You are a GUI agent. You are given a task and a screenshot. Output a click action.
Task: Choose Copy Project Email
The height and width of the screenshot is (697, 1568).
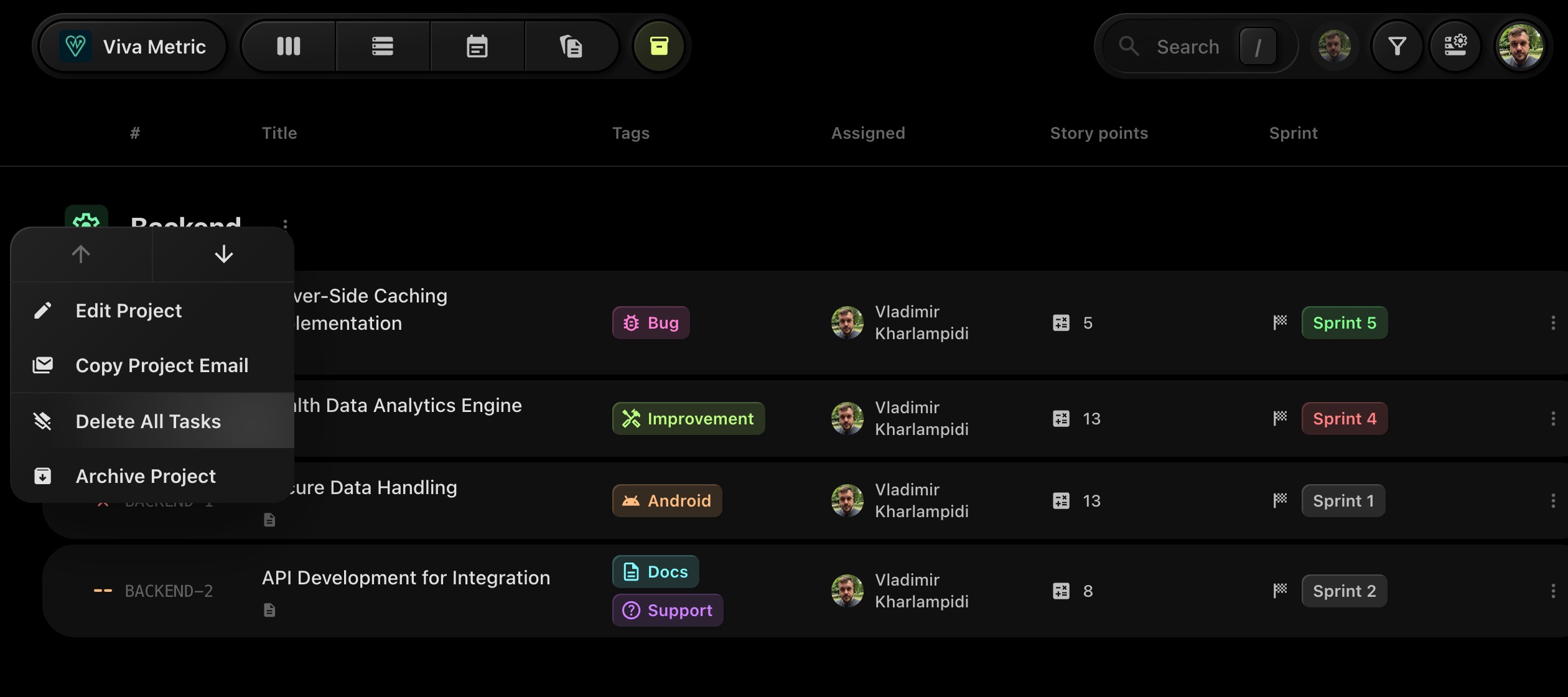[162, 365]
